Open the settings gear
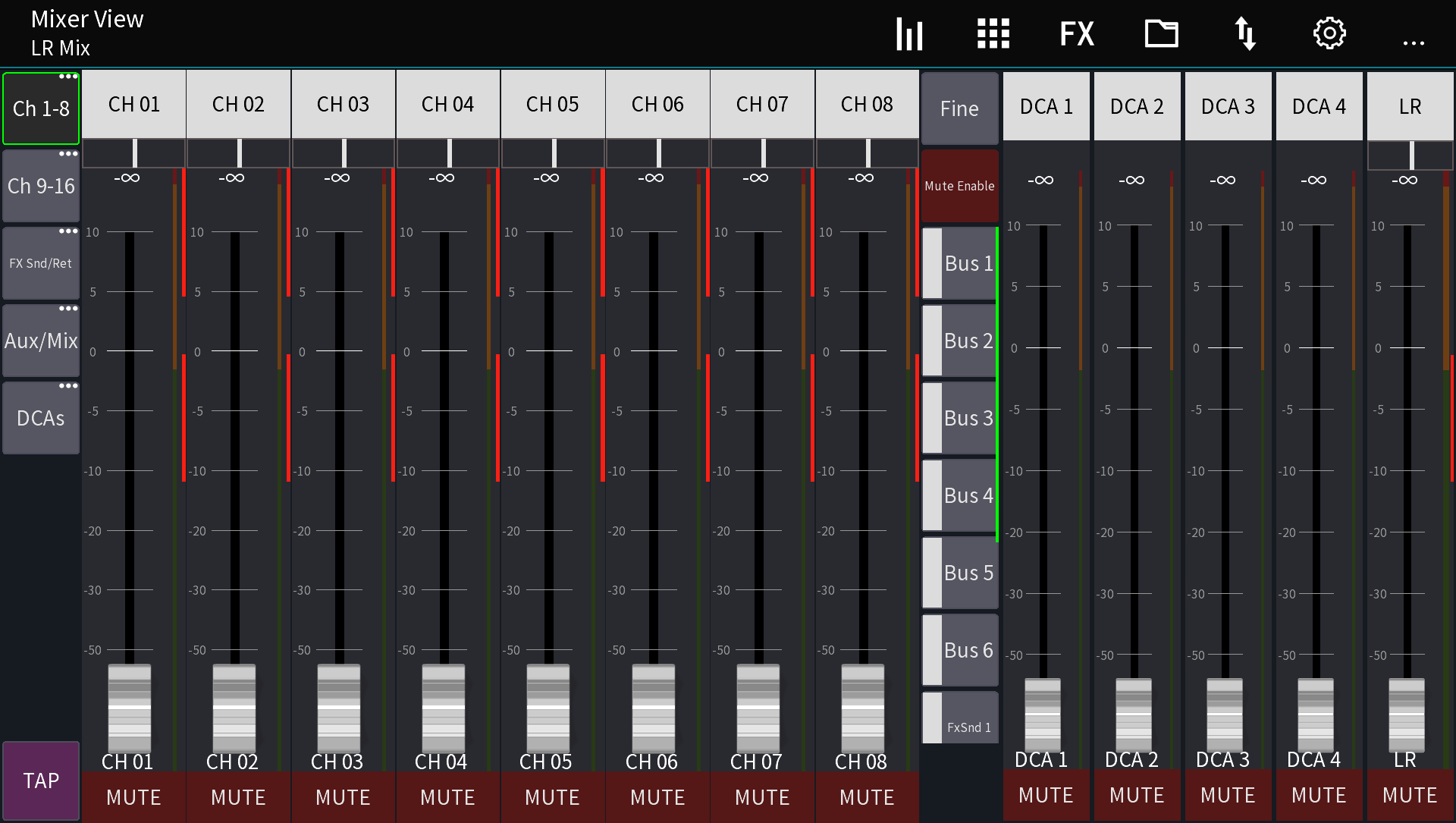The width and height of the screenshot is (1456, 823). 1329,33
